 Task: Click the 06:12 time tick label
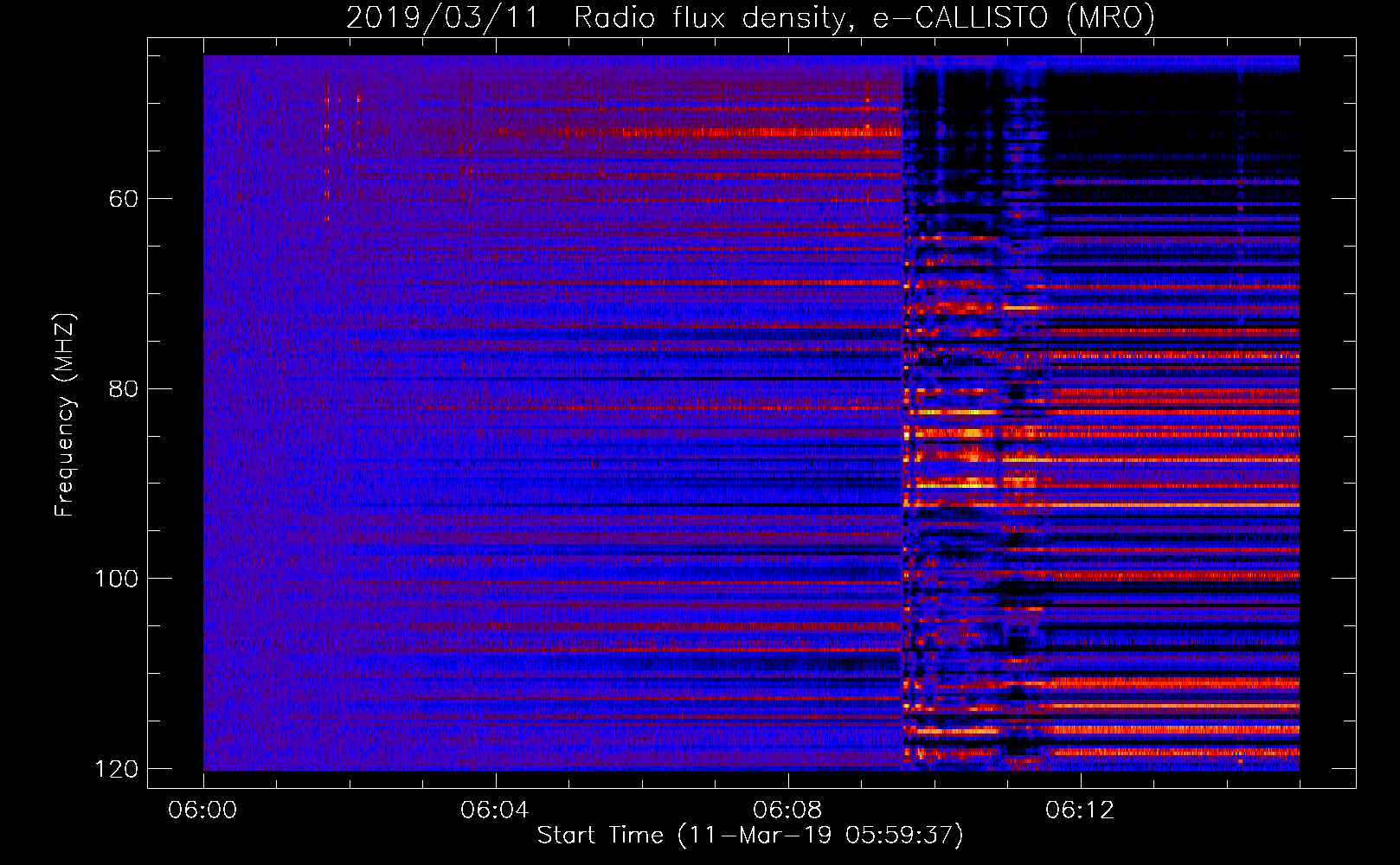1080,811
